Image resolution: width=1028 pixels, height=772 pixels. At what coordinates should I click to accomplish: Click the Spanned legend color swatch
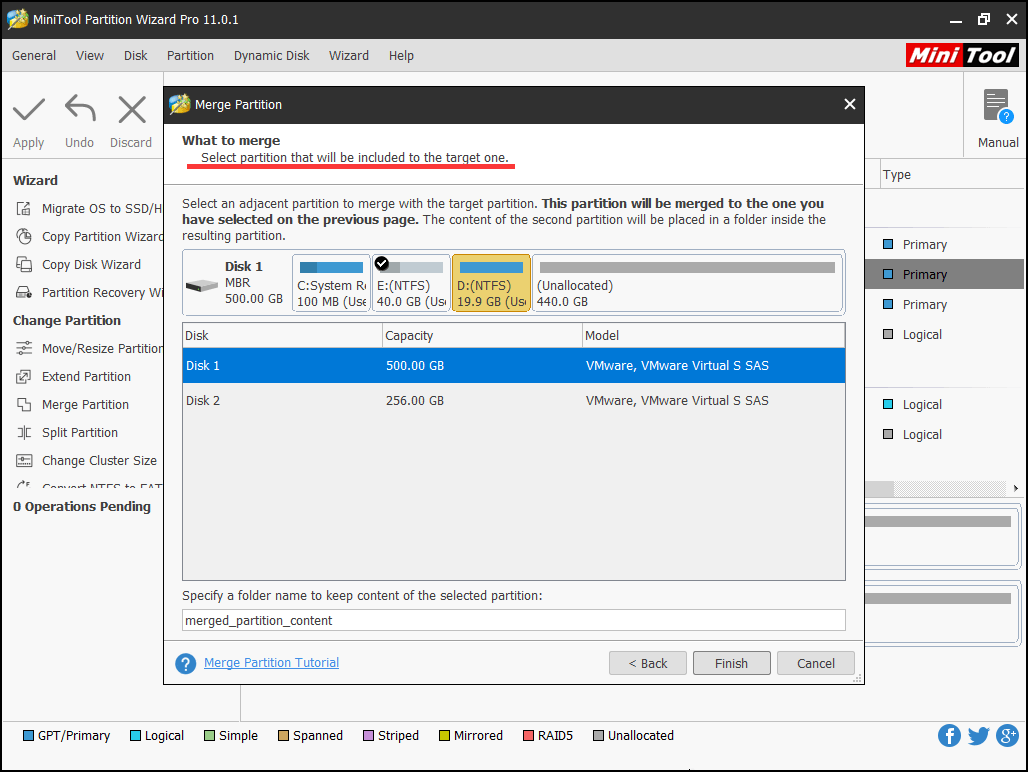[x=283, y=735]
